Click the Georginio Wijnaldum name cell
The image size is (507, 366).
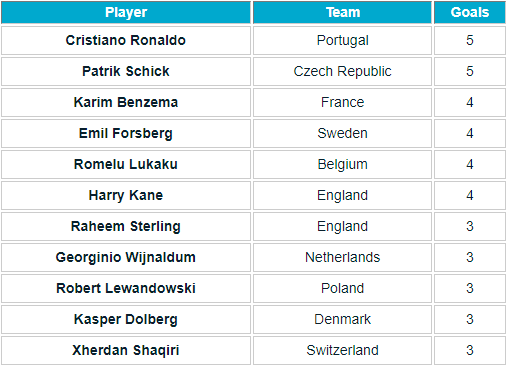(x=126, y=257)
